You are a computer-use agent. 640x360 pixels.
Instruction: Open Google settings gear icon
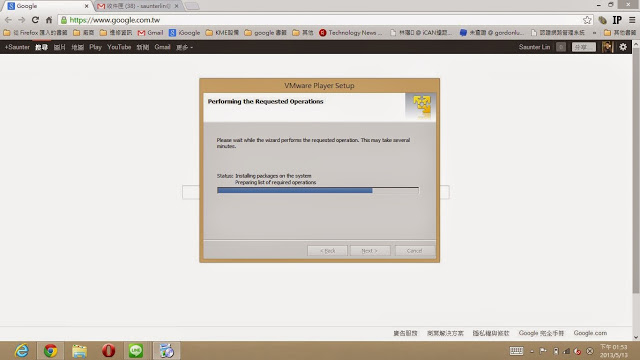623,47
